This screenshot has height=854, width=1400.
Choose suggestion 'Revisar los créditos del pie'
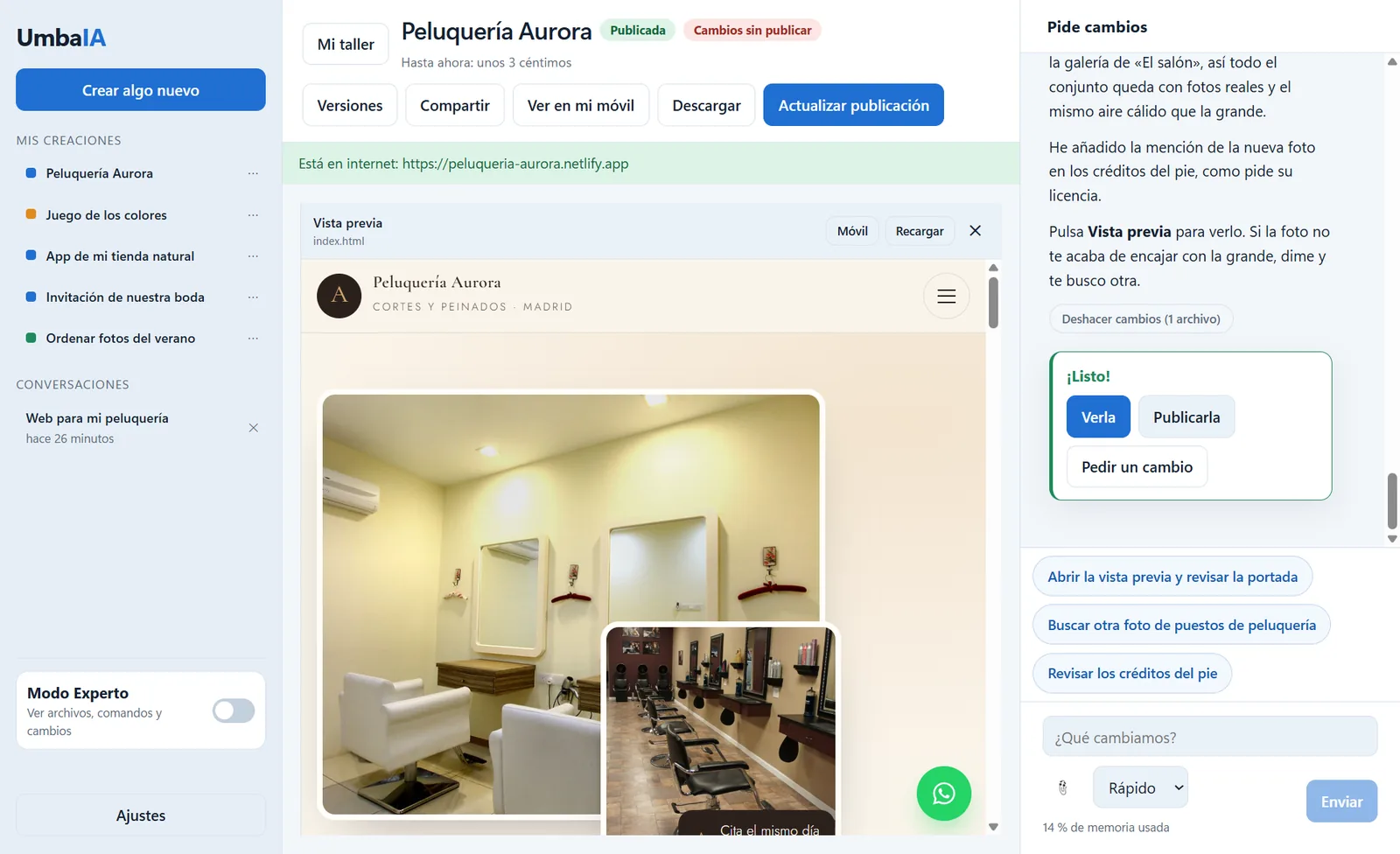1132,673
